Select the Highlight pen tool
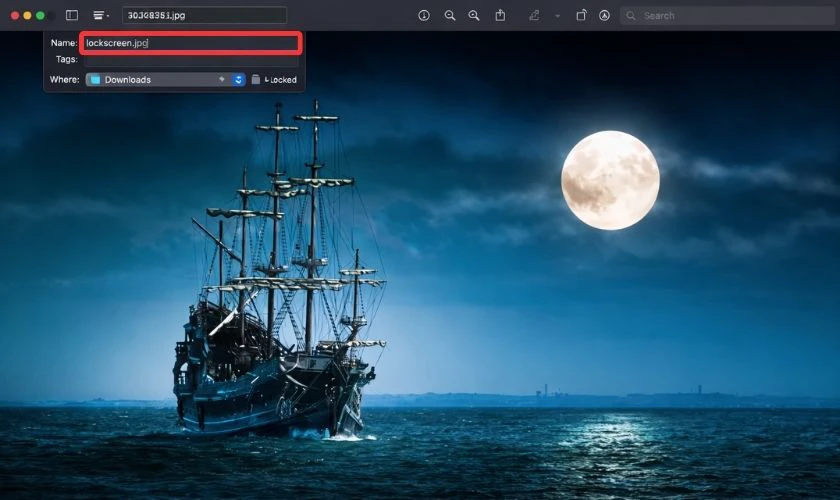 point(535,16)
